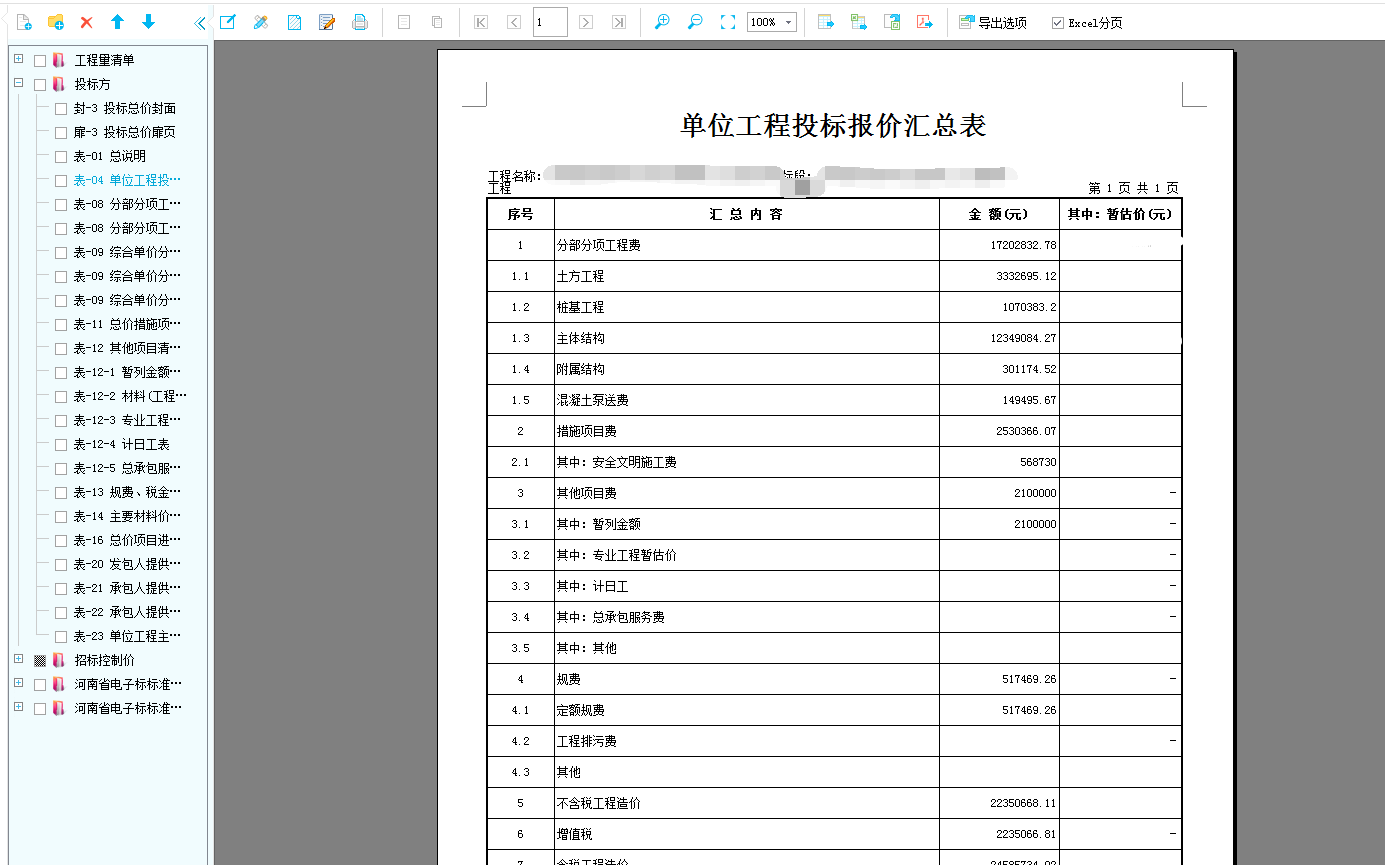The height and width of the screenshot is (865, 1385).
Task: Collapse the 投标方 tree node
Action: pyautogui.click(x=18, y=83)
